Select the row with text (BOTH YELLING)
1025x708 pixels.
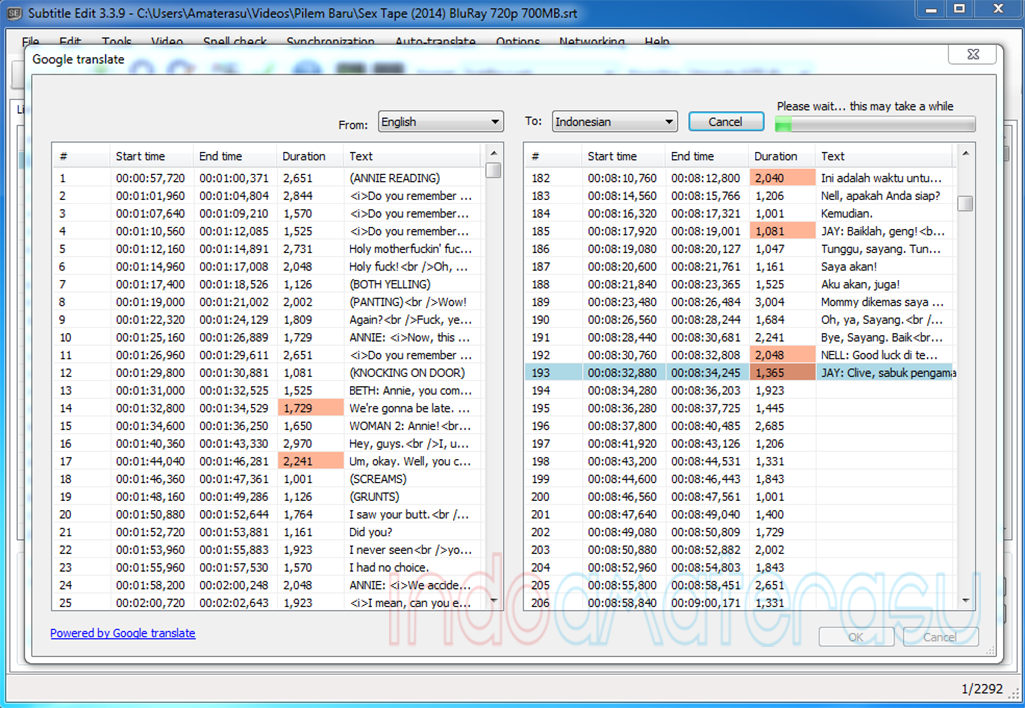pyautogui.click(x=269, y=284)
